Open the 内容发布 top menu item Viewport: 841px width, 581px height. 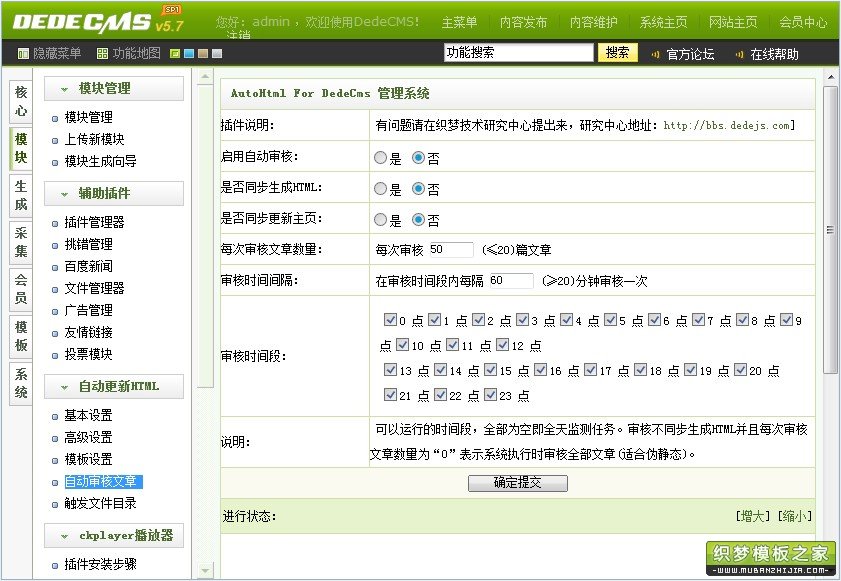(523, 22)
